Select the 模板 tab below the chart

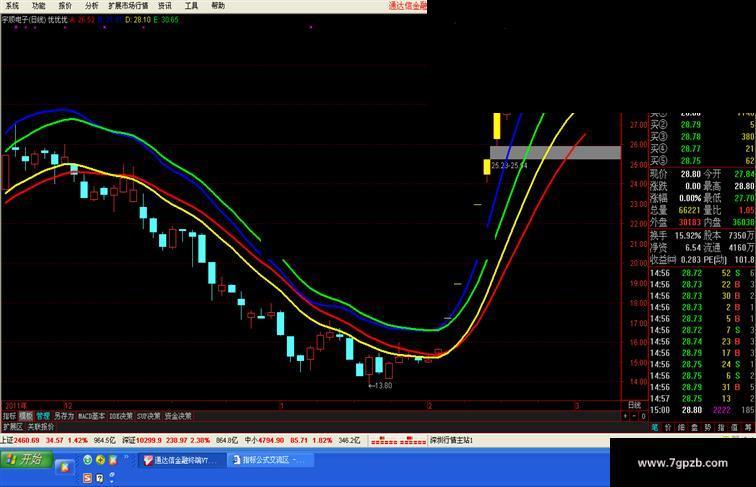pyautogui.click(x=26, y=416)
